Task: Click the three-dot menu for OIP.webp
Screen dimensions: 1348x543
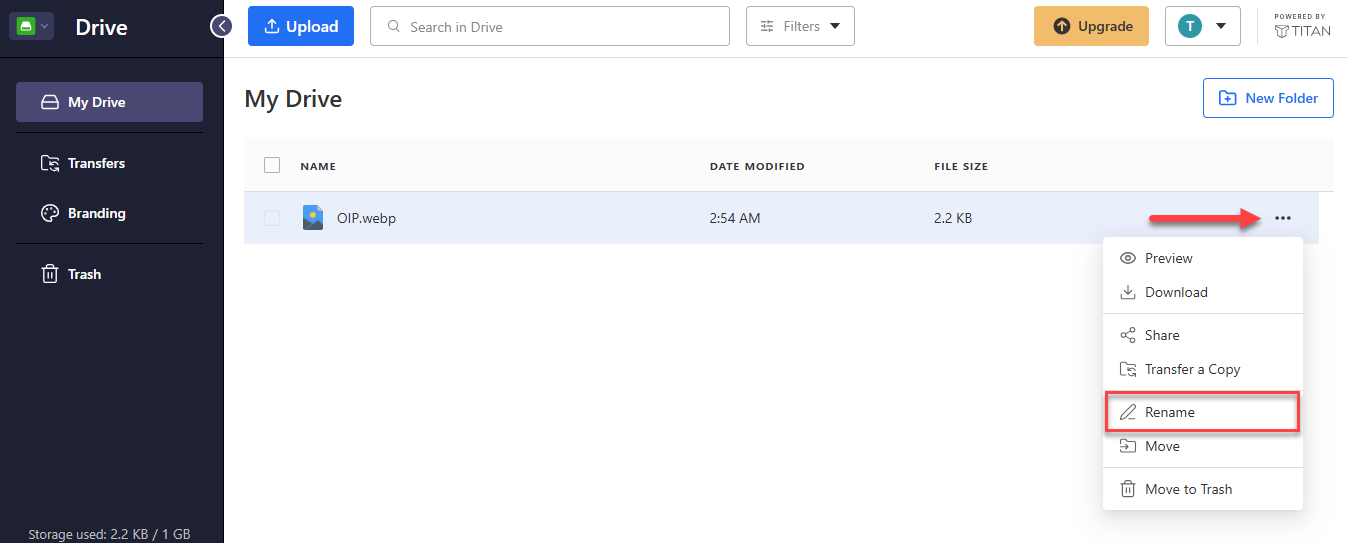Action: click(x=1283, y=218)
